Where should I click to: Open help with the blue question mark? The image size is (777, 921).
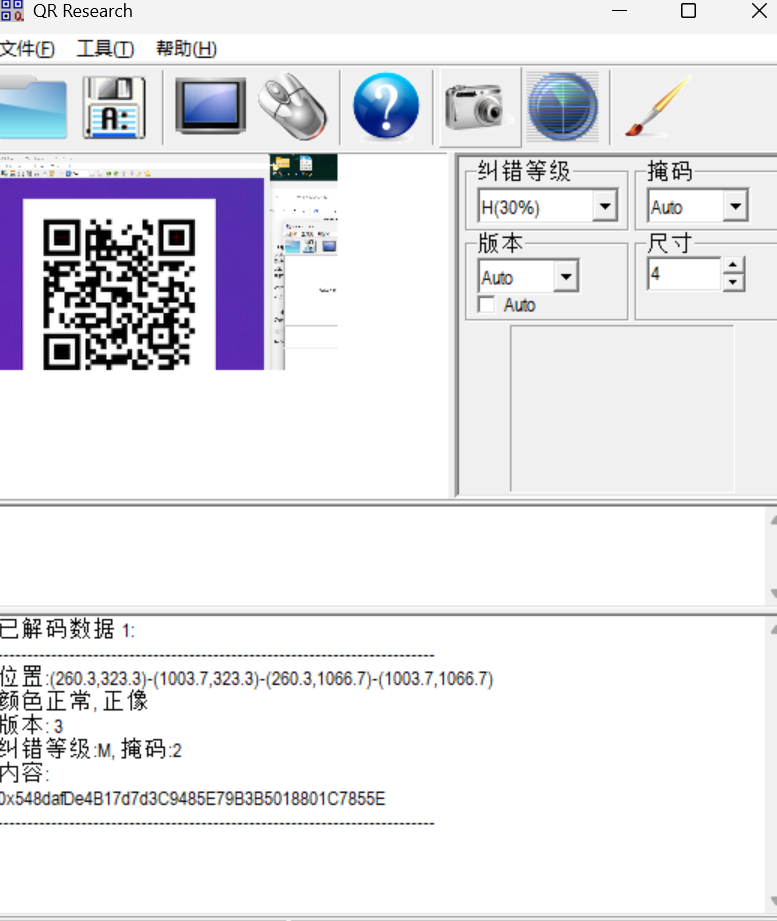tap(386, 106)
